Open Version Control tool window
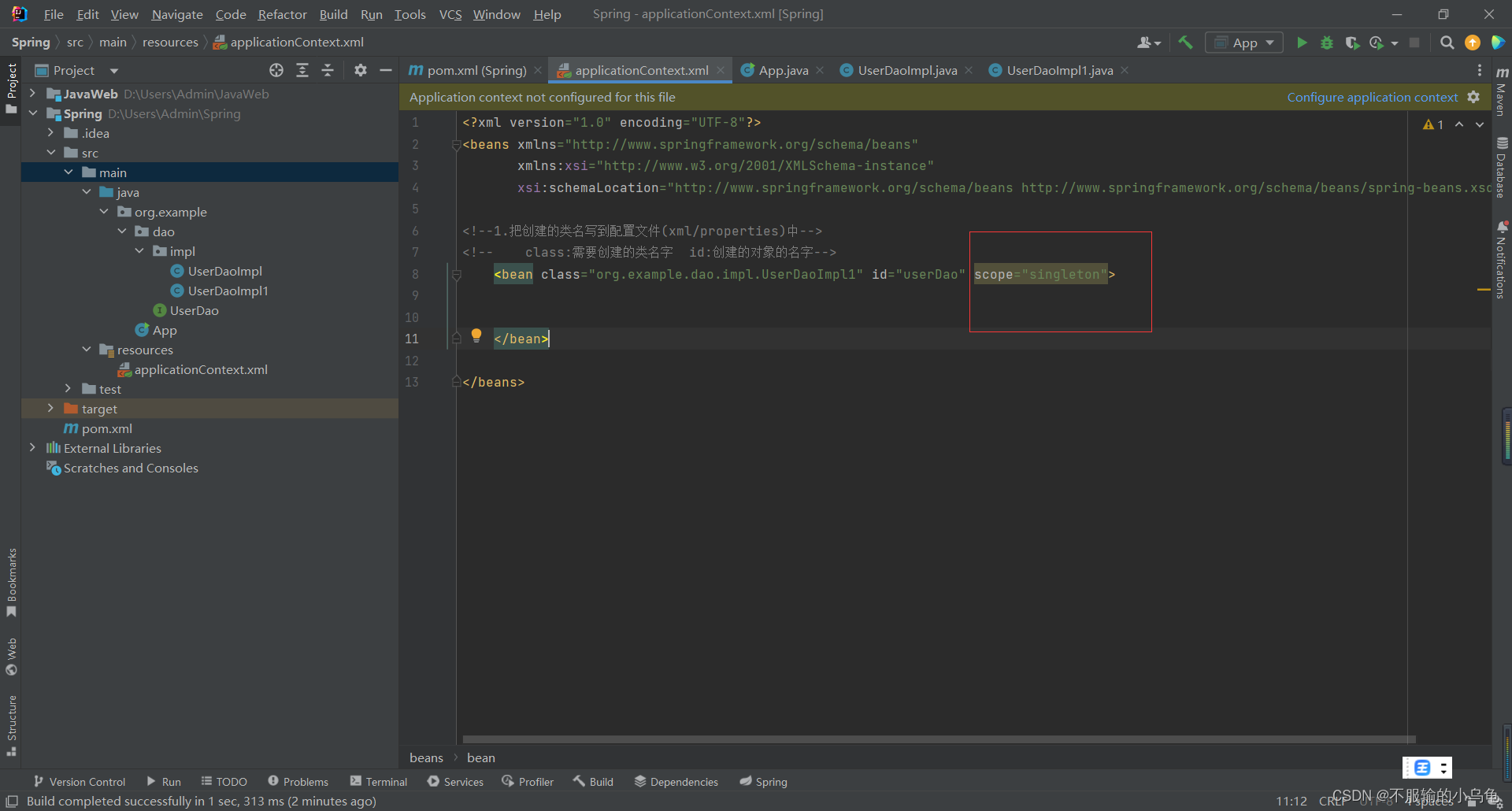 (x=80, y=781)
